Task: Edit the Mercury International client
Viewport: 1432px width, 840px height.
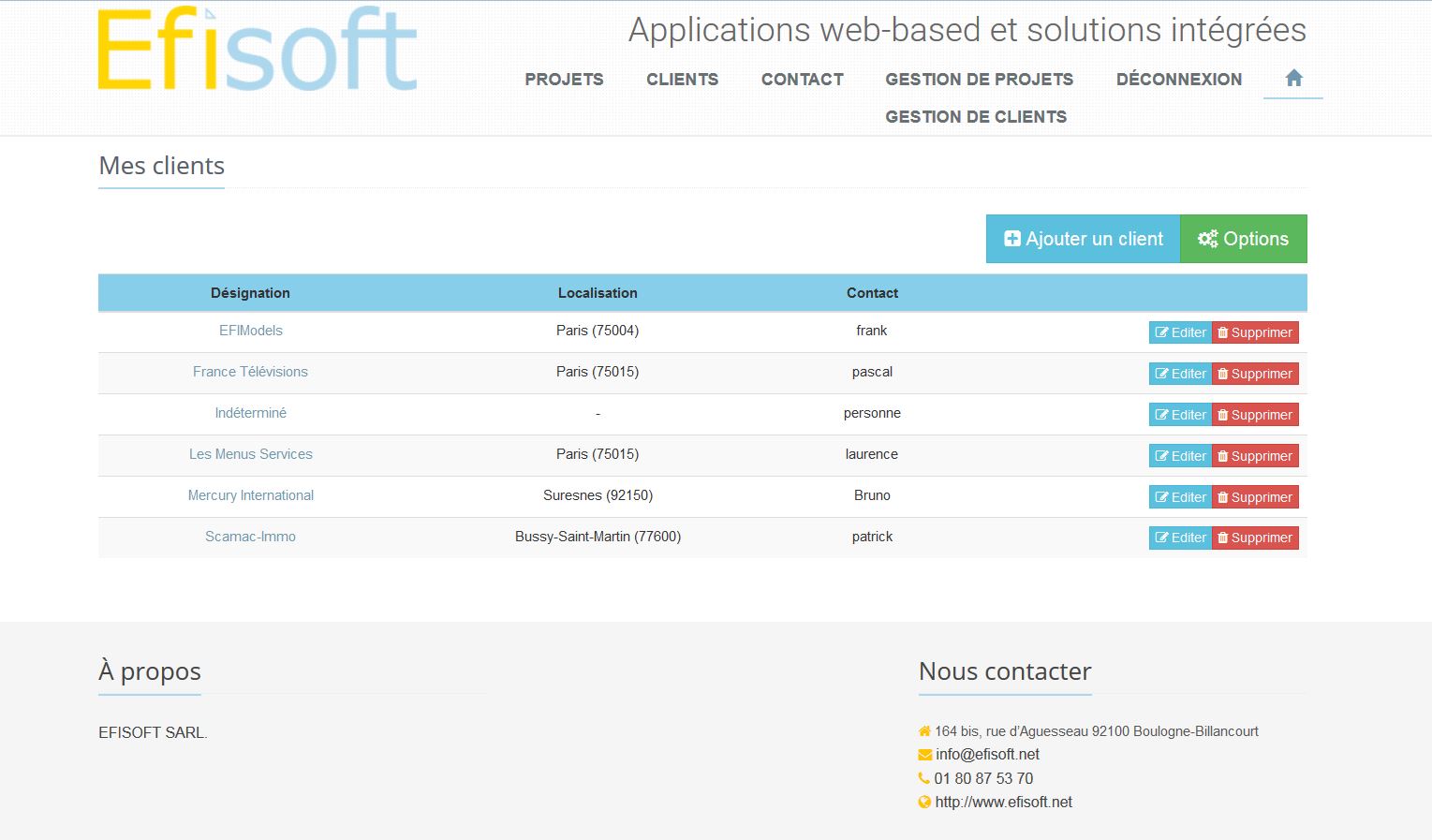Action: point(1180,497)
